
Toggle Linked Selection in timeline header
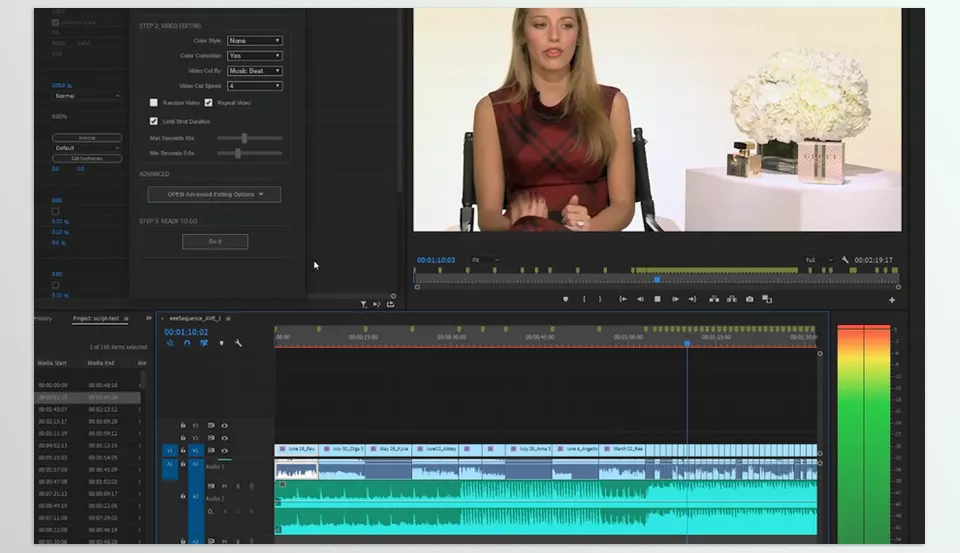204,343
